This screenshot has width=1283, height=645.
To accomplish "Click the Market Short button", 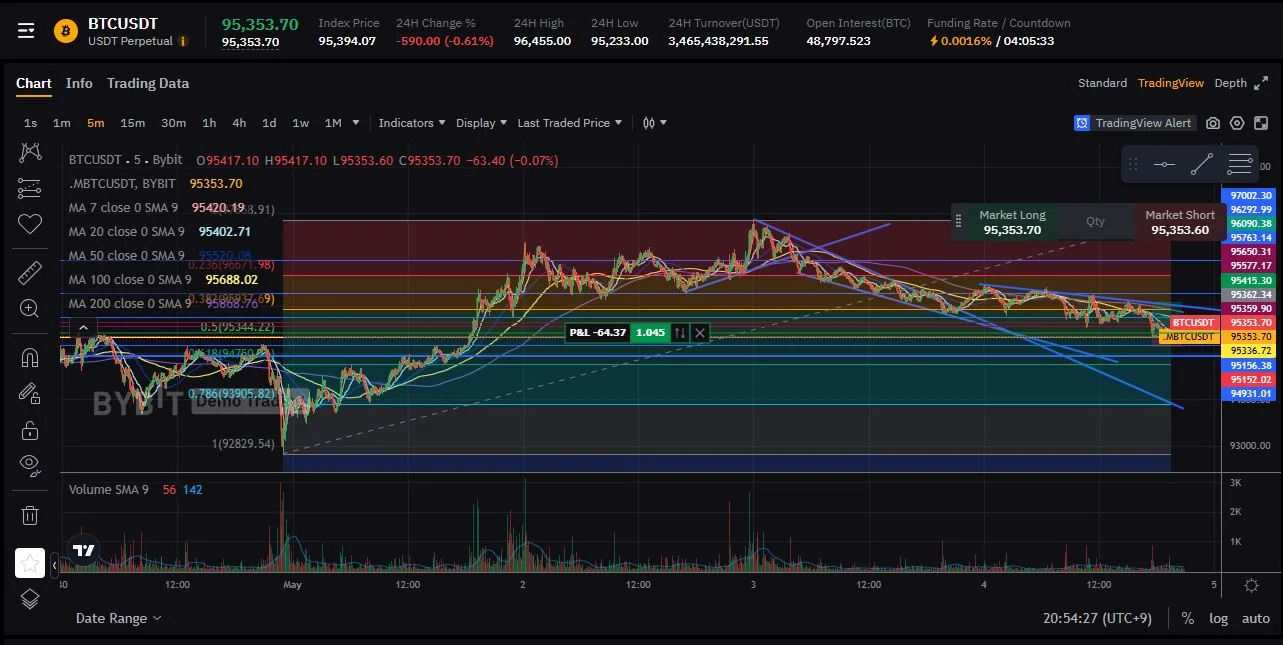I will (1180, 222).
